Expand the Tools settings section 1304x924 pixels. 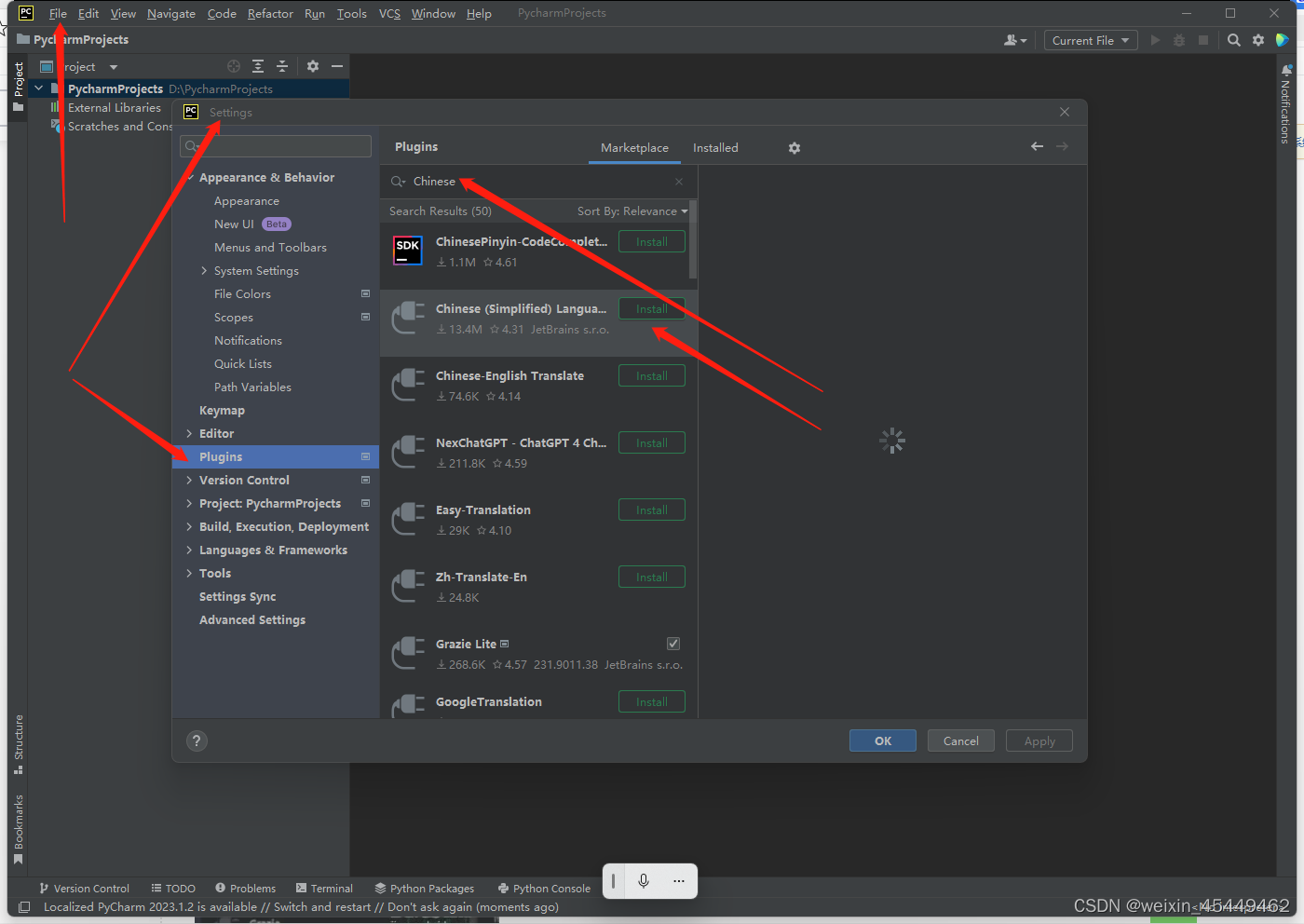coord(190,574)
